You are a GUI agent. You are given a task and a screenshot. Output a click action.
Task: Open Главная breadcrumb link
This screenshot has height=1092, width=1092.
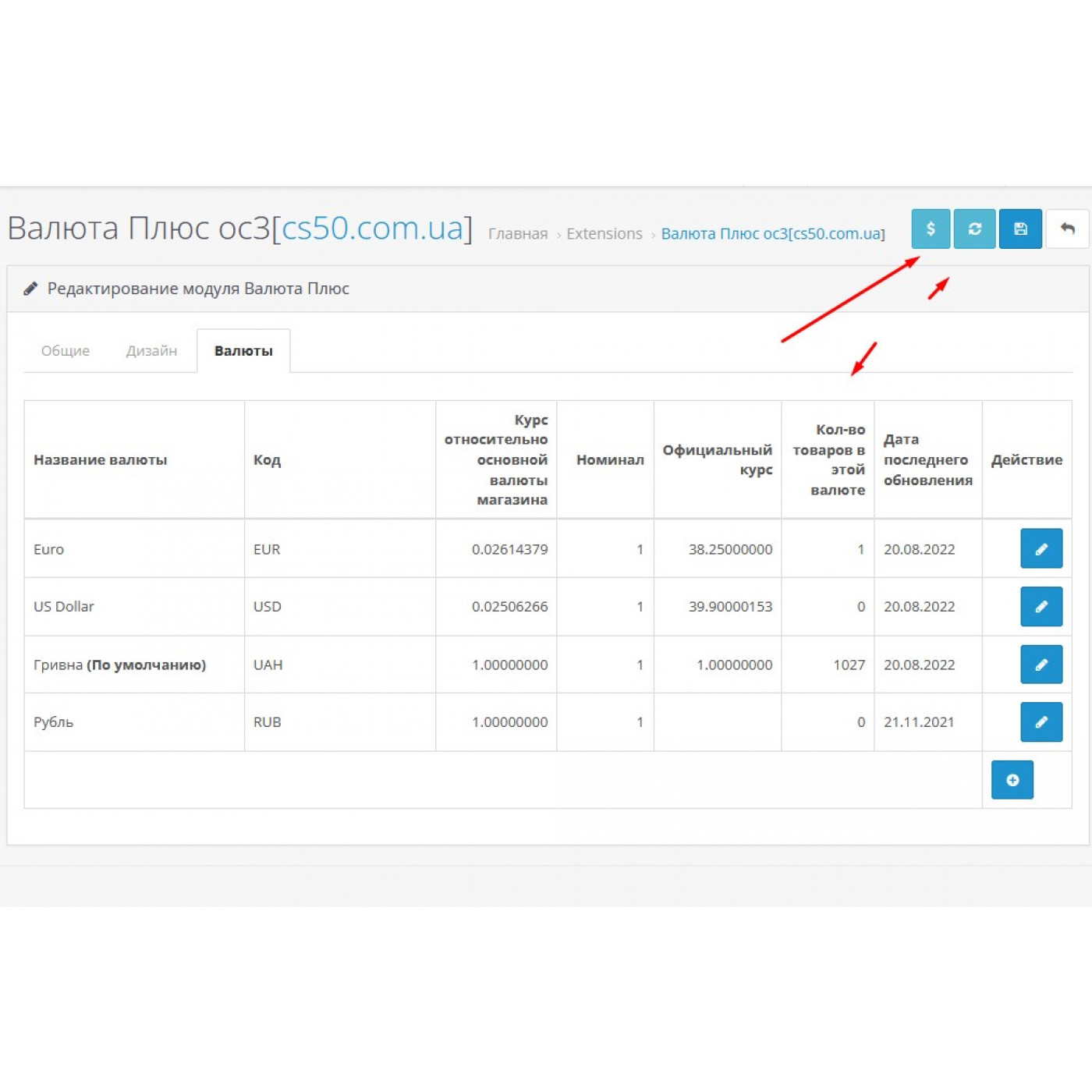point(518,234)
